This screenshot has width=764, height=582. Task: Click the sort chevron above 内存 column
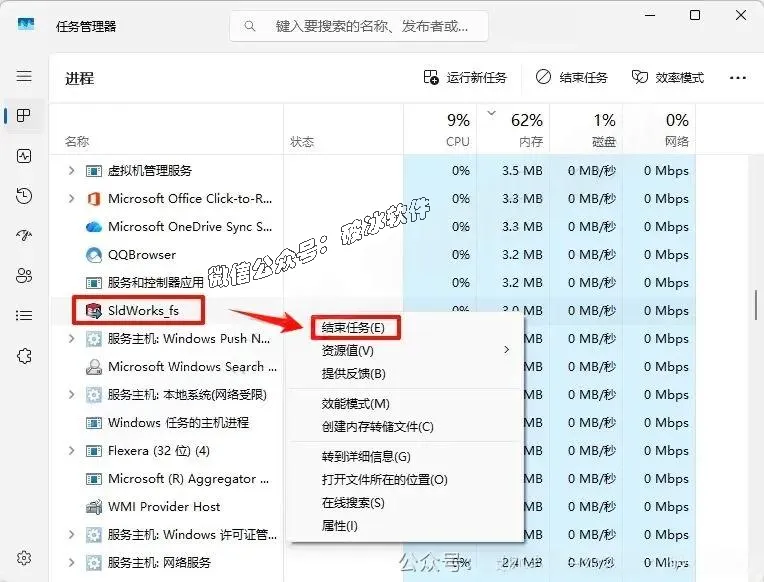tap(492, 113)
